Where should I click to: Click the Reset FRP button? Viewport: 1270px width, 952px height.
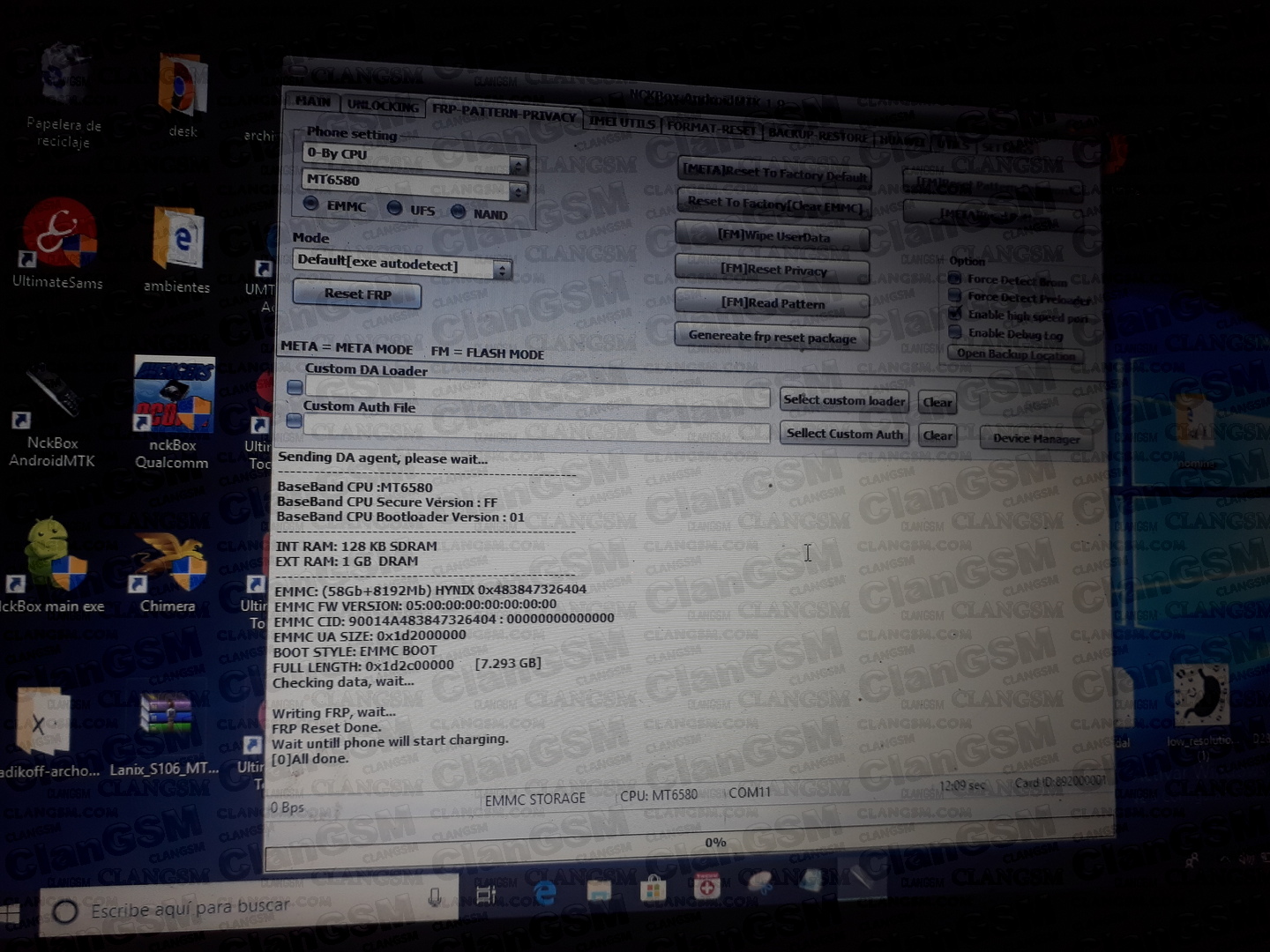coord(357,294)
